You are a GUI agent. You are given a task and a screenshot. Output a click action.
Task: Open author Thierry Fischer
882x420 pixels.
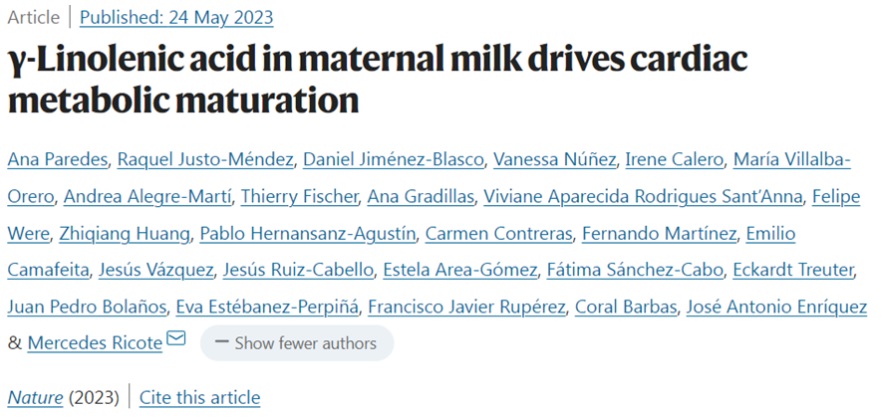tap(298, 197)
